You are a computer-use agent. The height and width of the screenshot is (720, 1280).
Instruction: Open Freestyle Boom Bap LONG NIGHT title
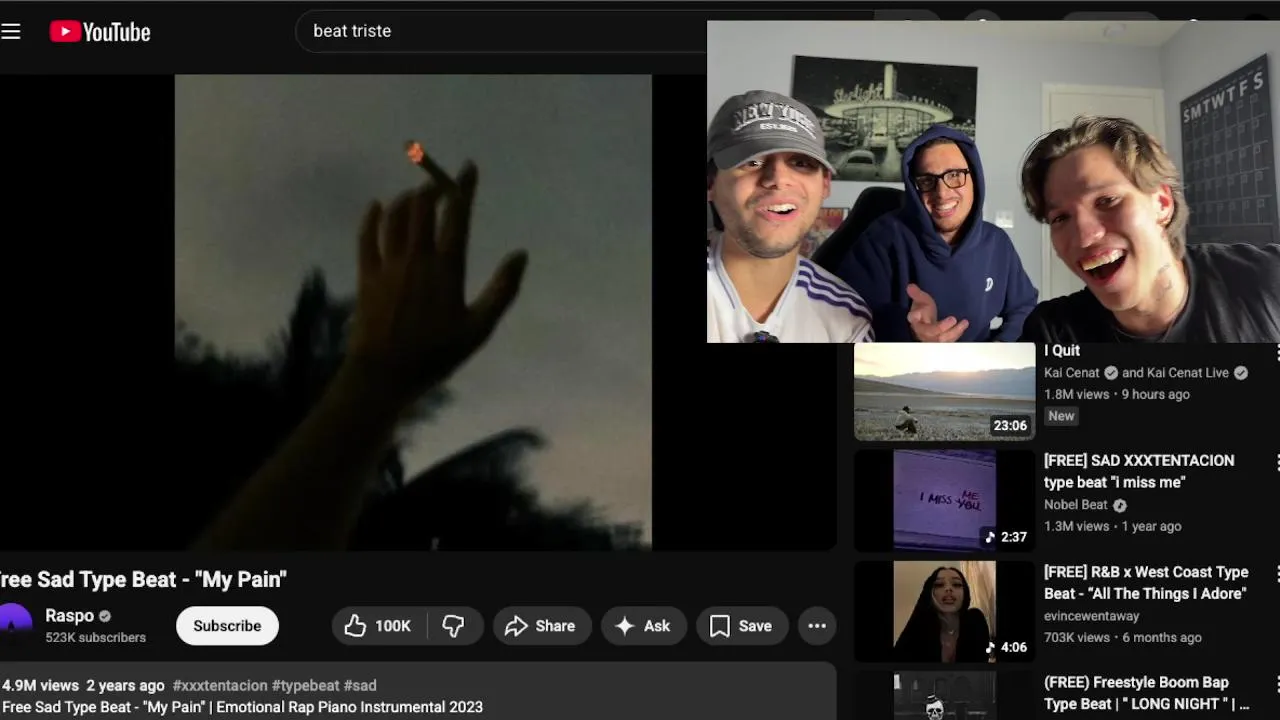pos(1146,693)
